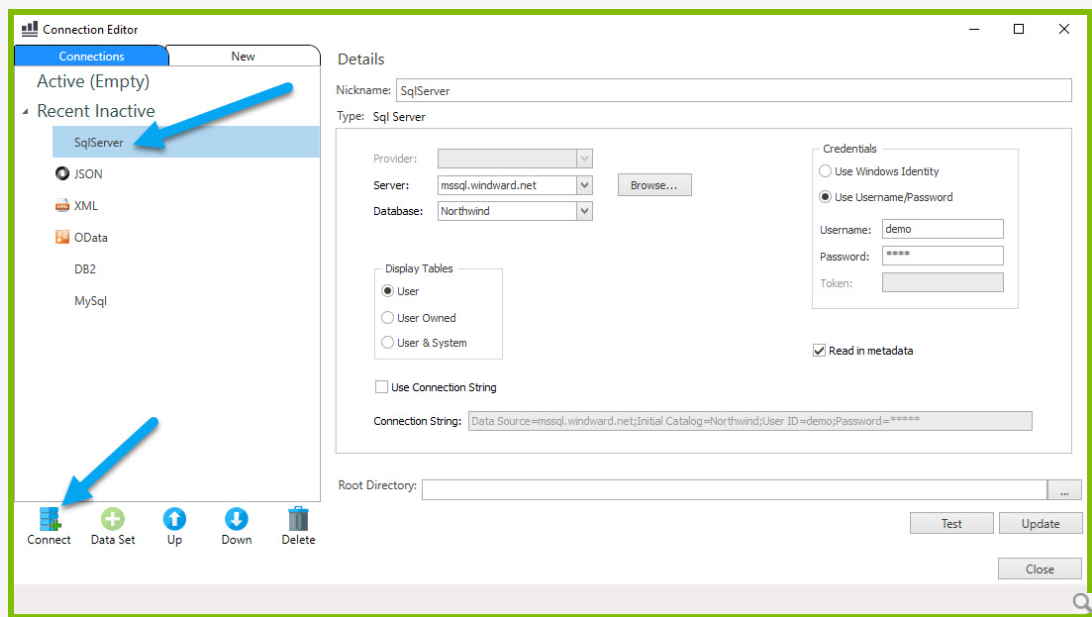Open the Server dropdown
1092x617 pixels.
point(583,184)
